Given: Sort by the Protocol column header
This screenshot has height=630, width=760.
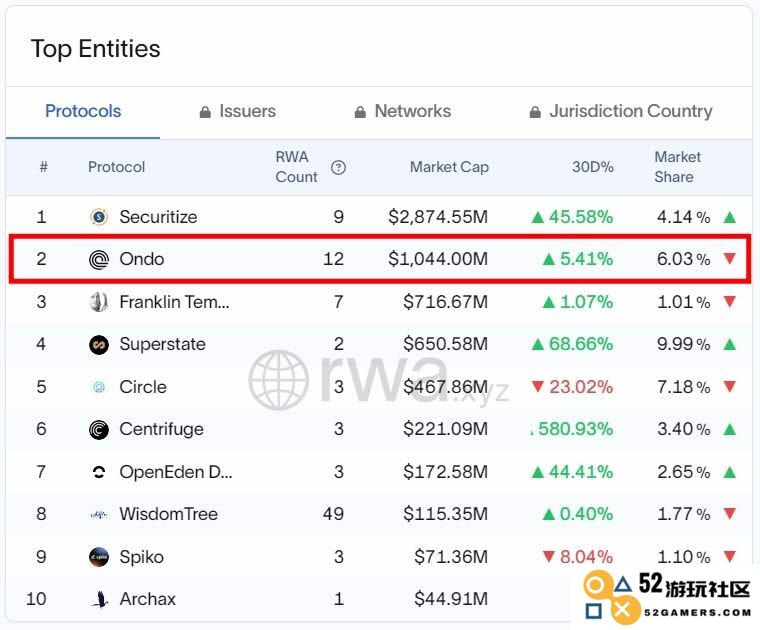Looking at the screenshot, I should [x=116, y=167].
